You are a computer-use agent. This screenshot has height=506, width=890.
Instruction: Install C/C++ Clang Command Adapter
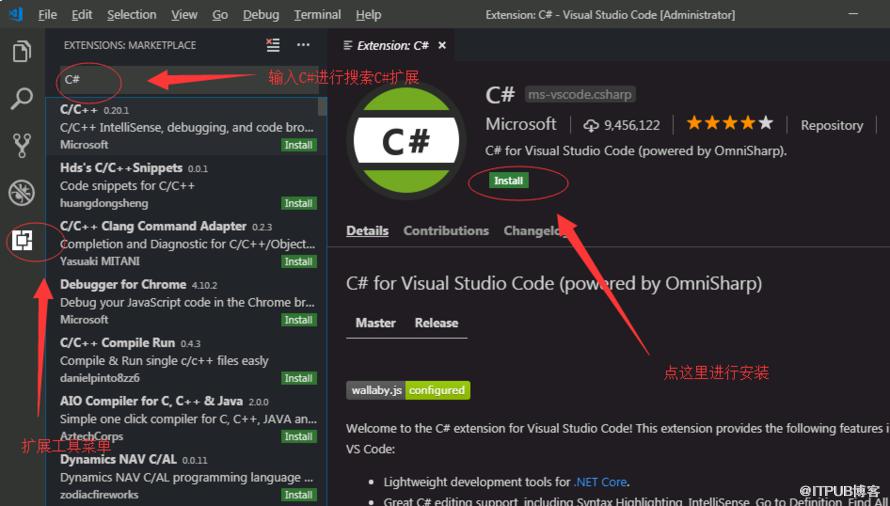coord(299,262)
